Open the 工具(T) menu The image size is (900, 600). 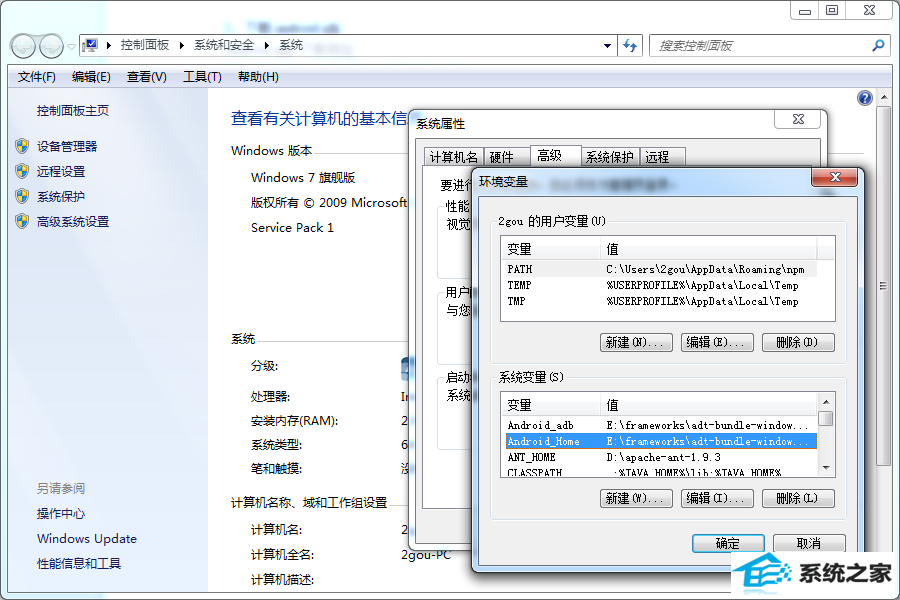[202, 77]
